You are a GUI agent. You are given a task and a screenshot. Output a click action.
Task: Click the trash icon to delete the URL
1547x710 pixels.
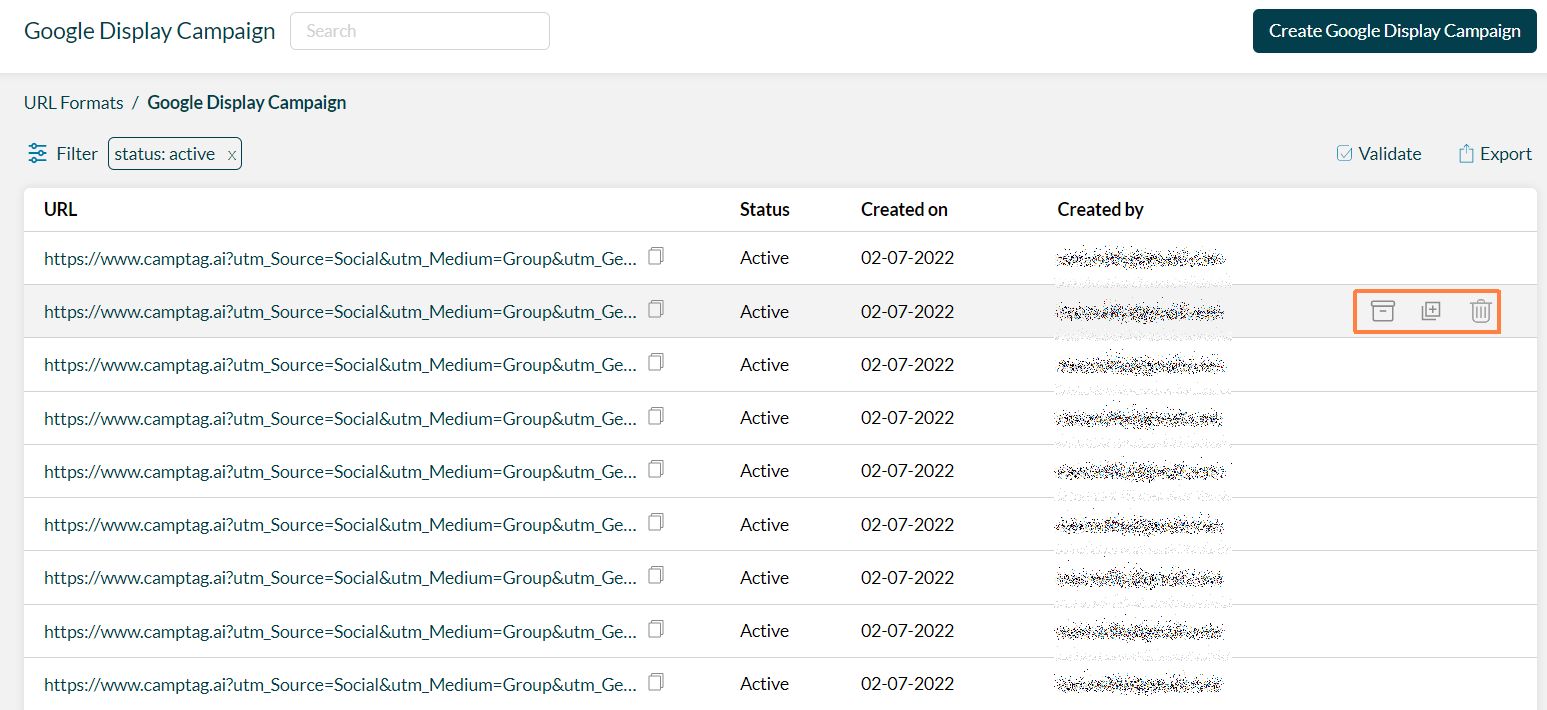(x=1481, y=311)
